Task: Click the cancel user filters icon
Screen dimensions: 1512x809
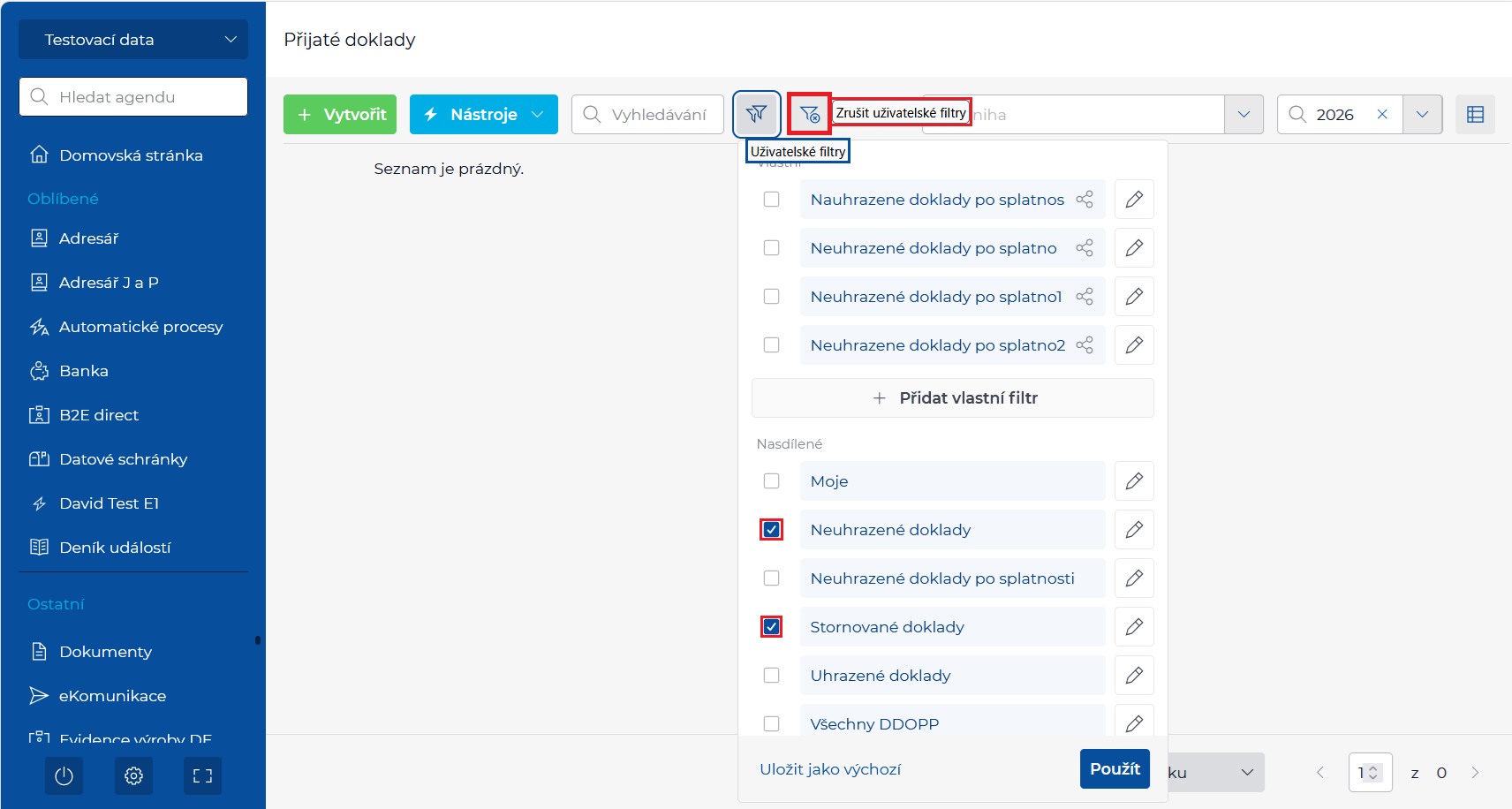Action: [809, 114]
